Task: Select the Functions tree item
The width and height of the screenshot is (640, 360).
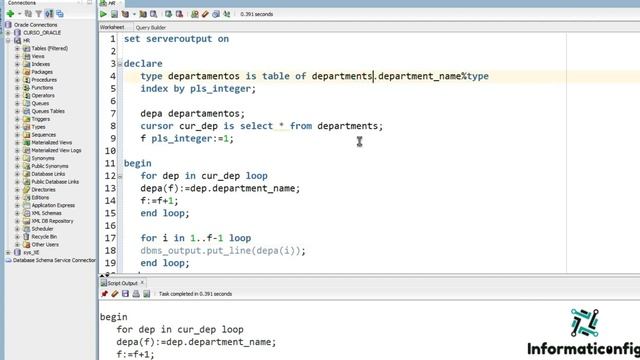Action: (x=42, y=87)
